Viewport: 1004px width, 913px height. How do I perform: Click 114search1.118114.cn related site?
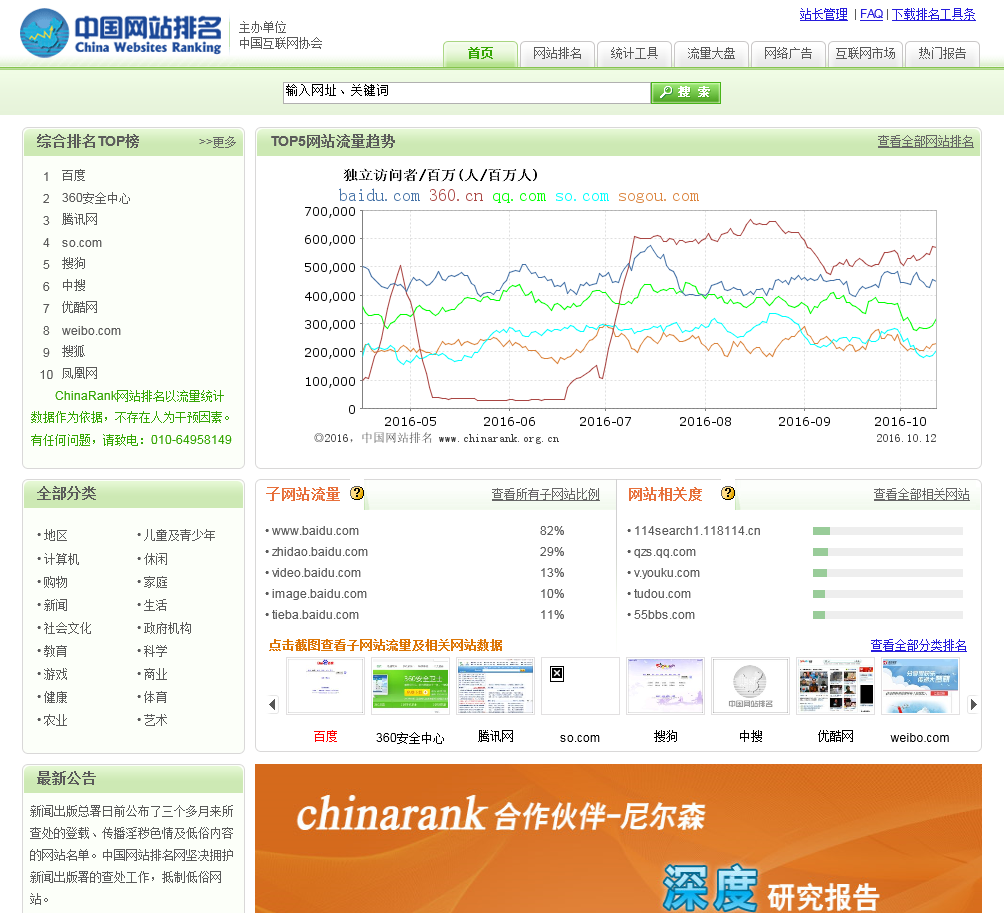[x=697, y=531]
